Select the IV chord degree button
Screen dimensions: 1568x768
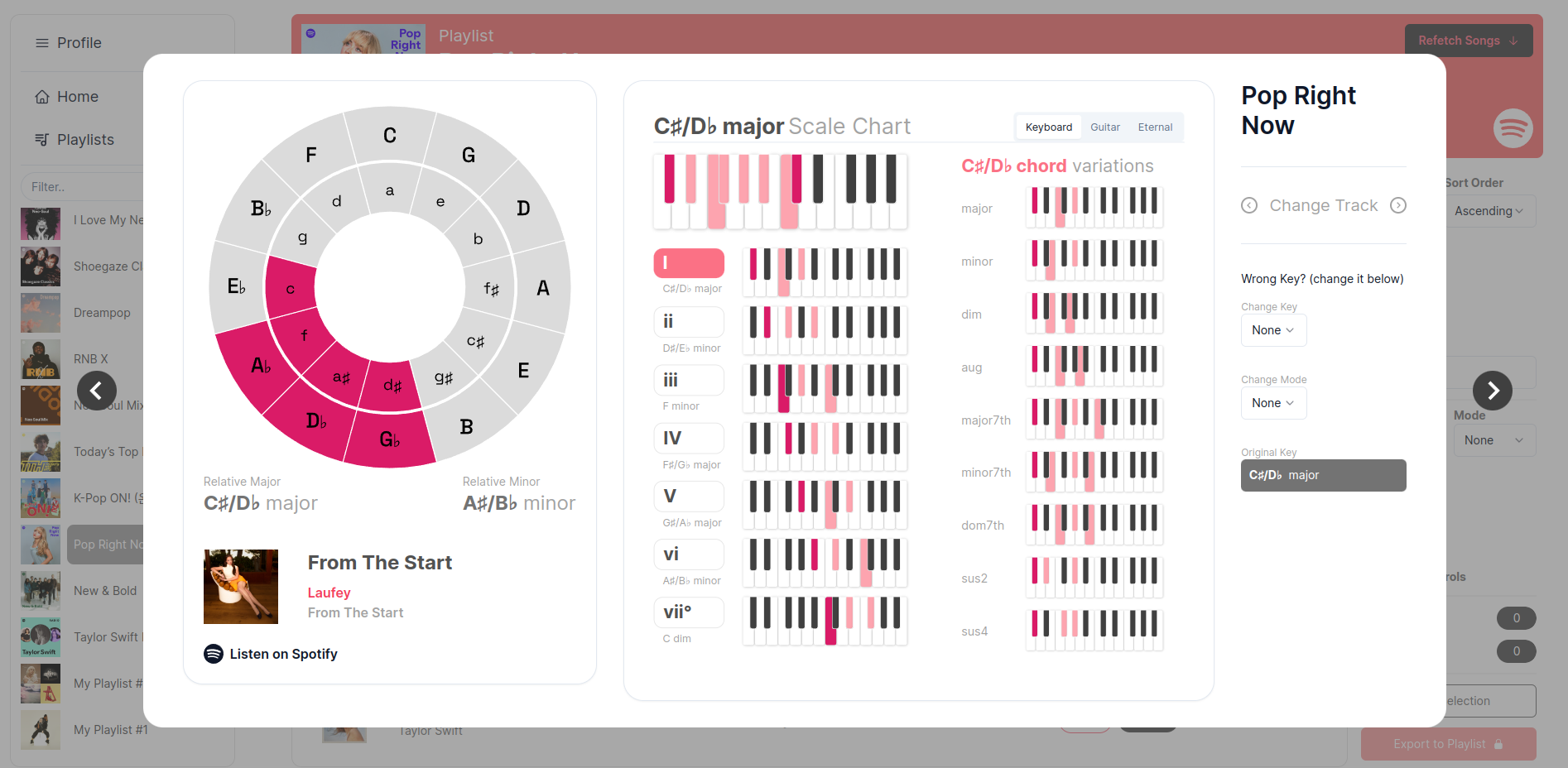click(689, 438)
